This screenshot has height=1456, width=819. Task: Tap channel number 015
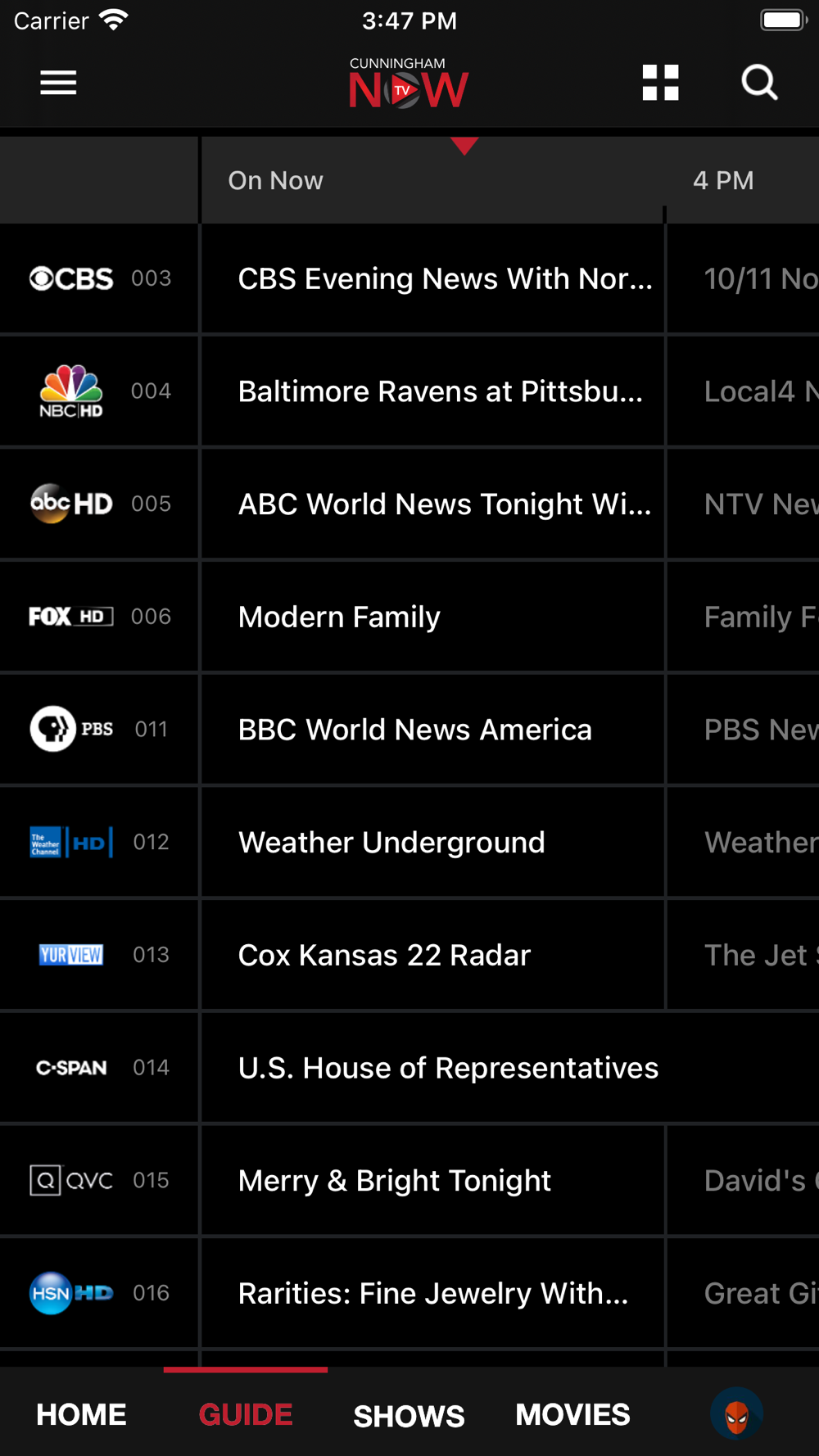152,1180
